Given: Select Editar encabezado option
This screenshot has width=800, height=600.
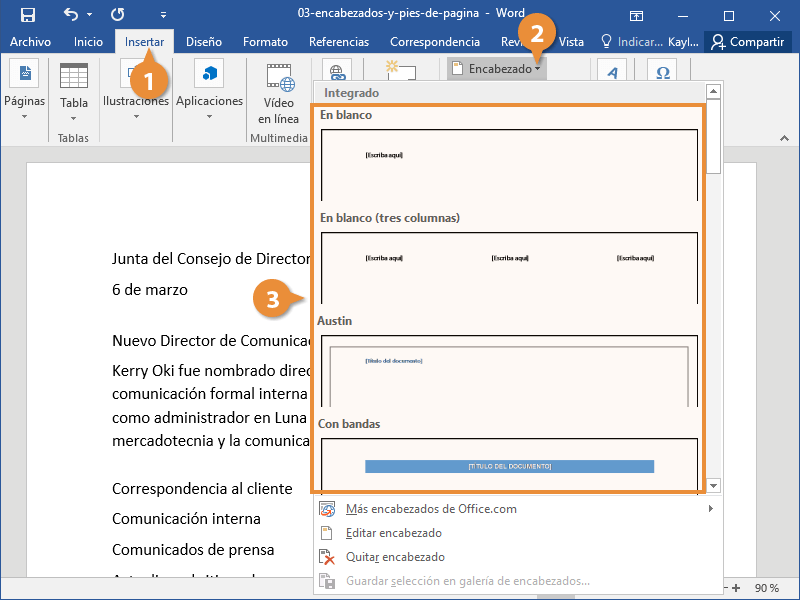Looking at the screenshot, I should coord(393,533).
